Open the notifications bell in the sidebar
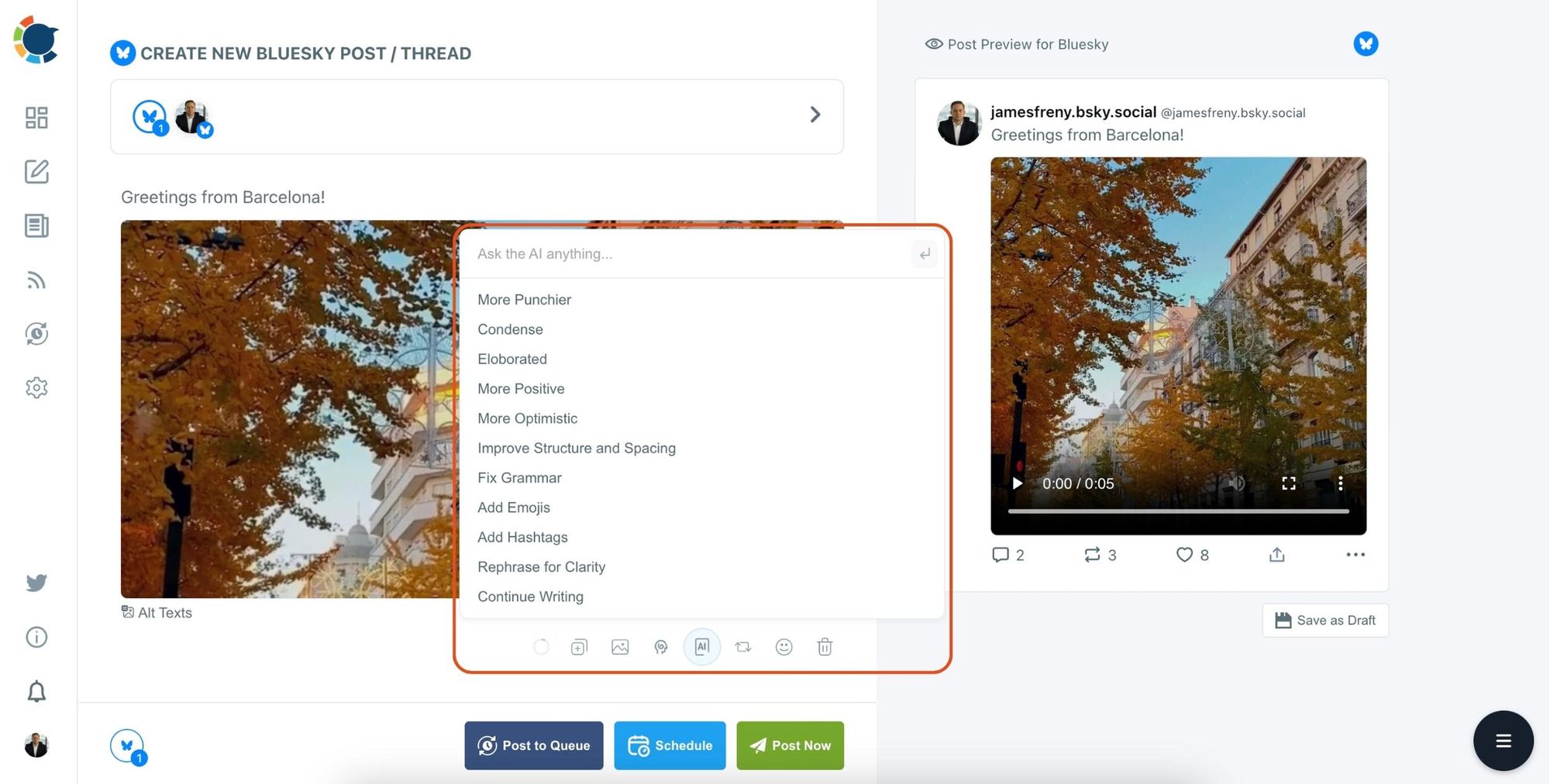 36,691
